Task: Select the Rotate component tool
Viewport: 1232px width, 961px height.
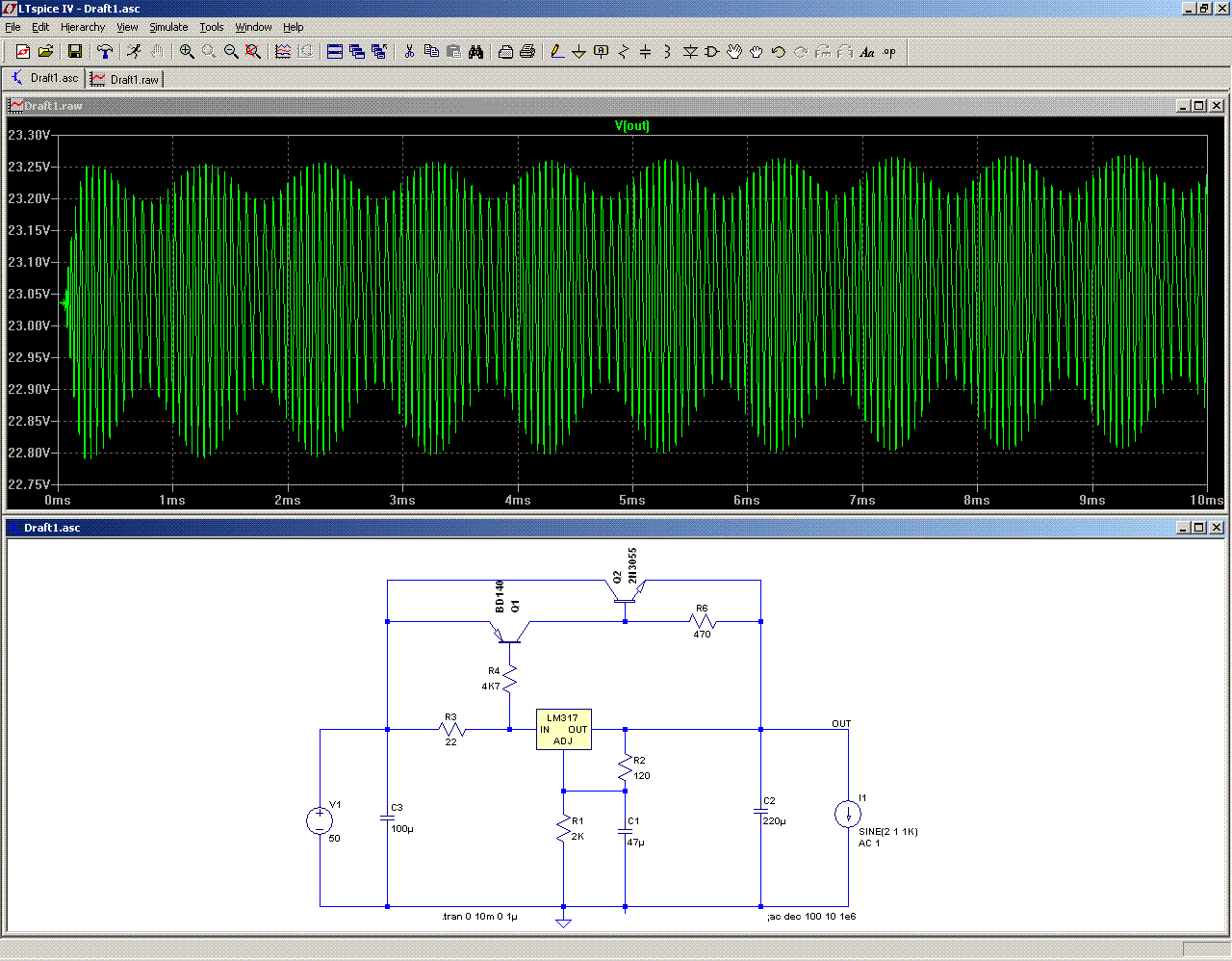Action: pos(823,52)
